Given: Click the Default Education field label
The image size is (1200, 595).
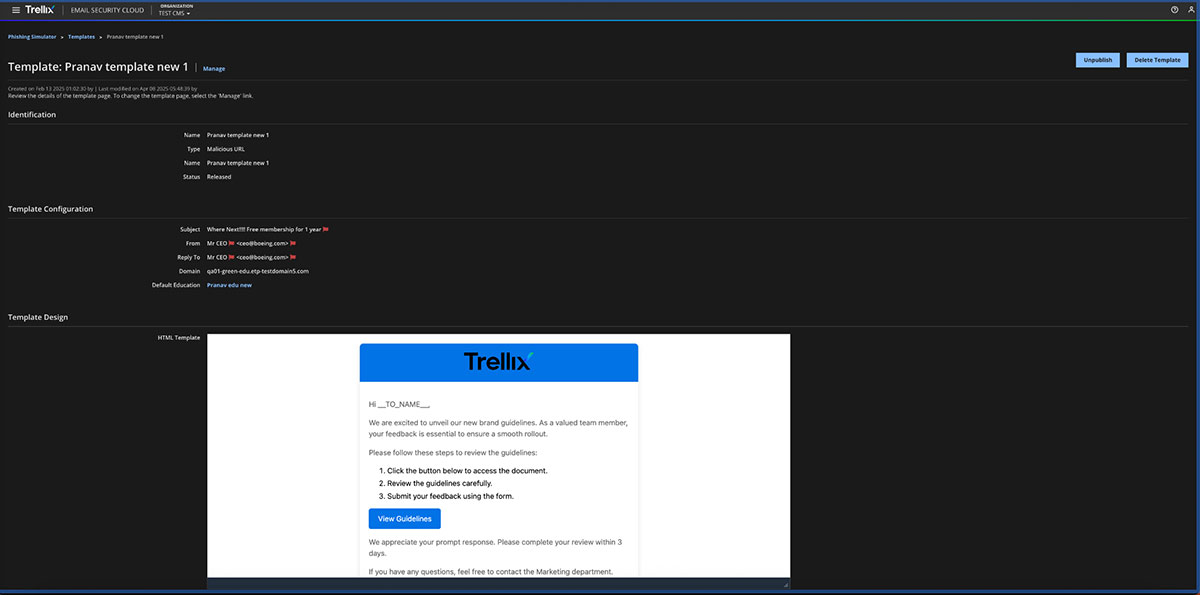Looking at the screenshot, I should (x=176, y=285).
